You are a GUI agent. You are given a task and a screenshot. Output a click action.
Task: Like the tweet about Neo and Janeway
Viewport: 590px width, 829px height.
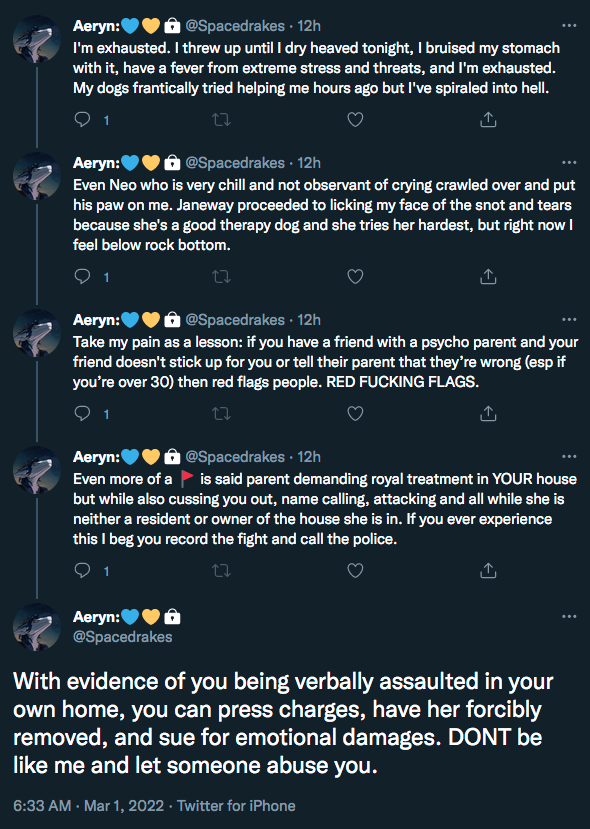[355, 277]
